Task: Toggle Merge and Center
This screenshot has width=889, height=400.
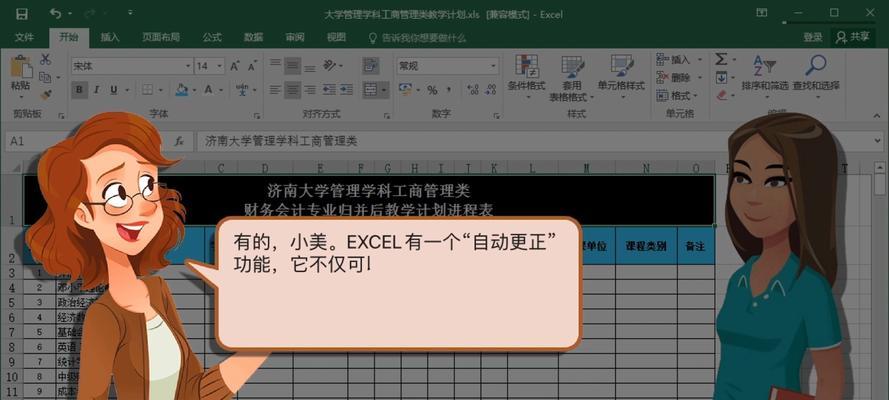Action: click(370, 90)
